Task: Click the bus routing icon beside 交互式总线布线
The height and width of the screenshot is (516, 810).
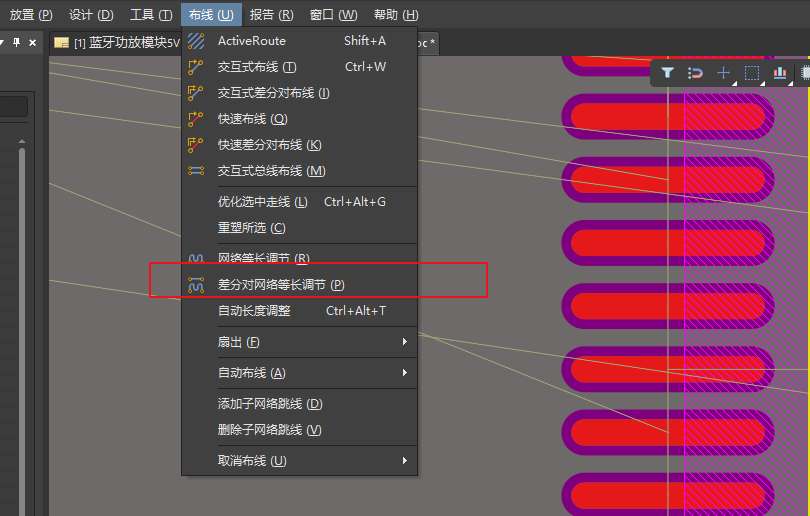Action: 196,171
